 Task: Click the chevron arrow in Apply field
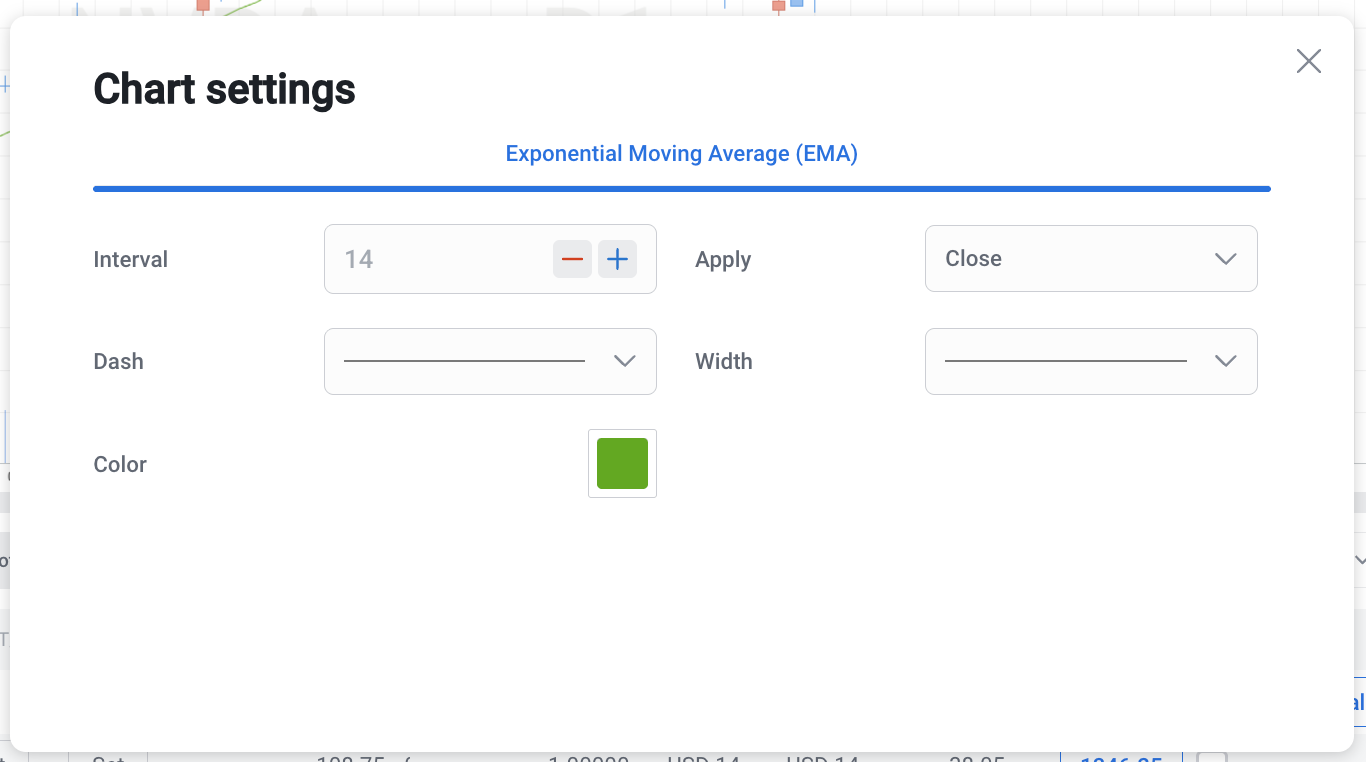point(1225,259)
